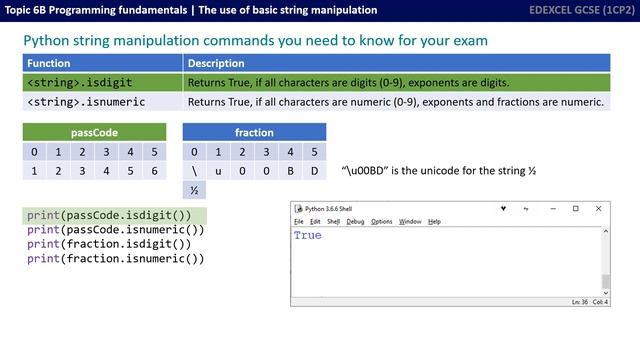Open the Help menu in Python Shell
The image size is (640, 360).
click(434, 222)
